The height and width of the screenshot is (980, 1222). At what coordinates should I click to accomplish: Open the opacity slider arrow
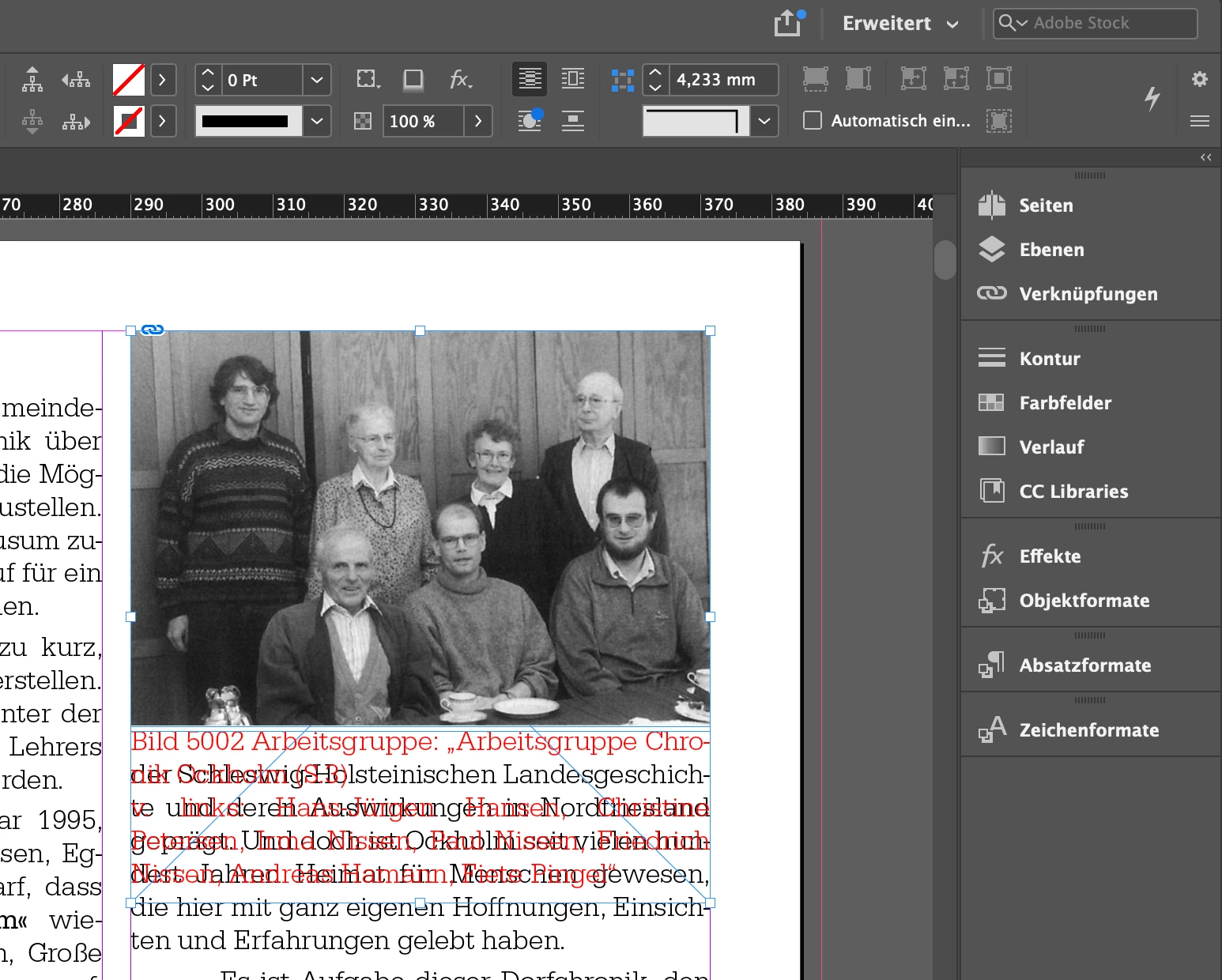(478, 121)
